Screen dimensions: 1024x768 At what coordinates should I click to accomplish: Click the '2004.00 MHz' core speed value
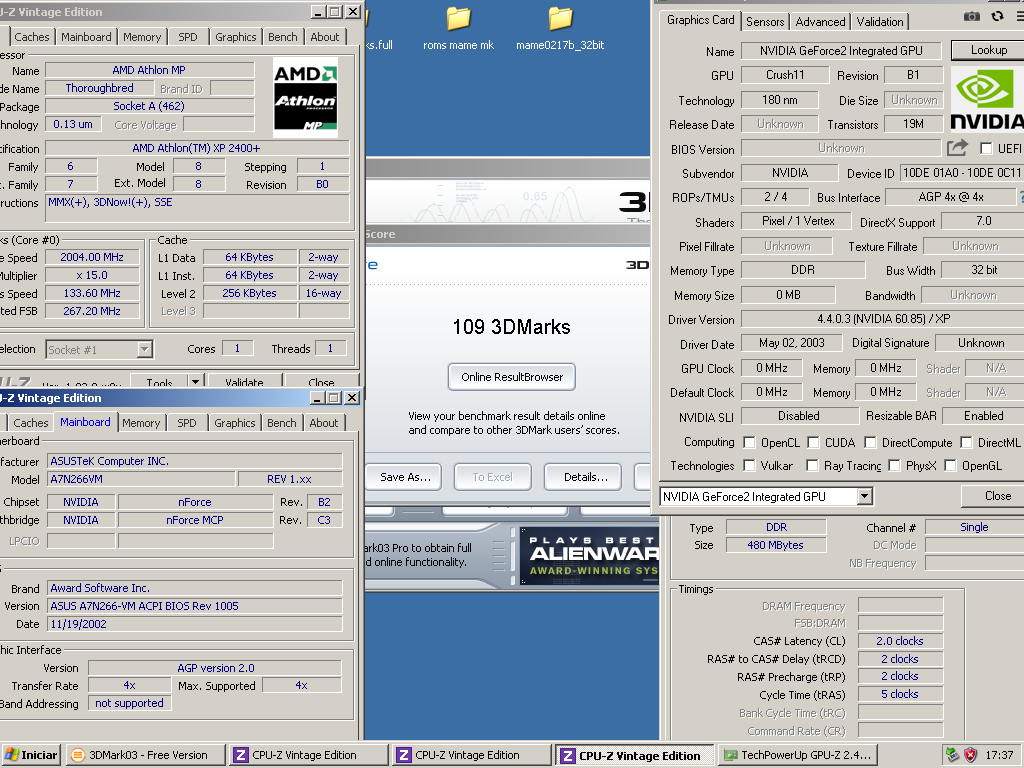[92, 257]
